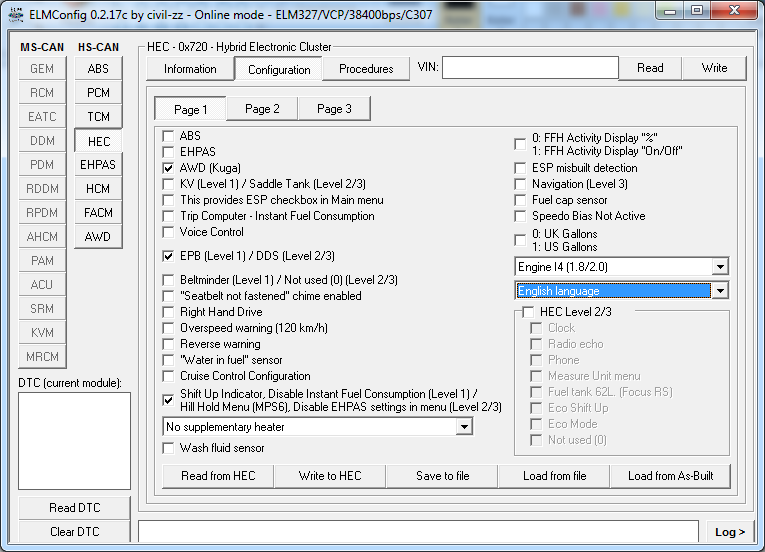Toggle the Cruise Control Configuration checkbox
This screenshot has width=765, height=552.
click(169, 376)
